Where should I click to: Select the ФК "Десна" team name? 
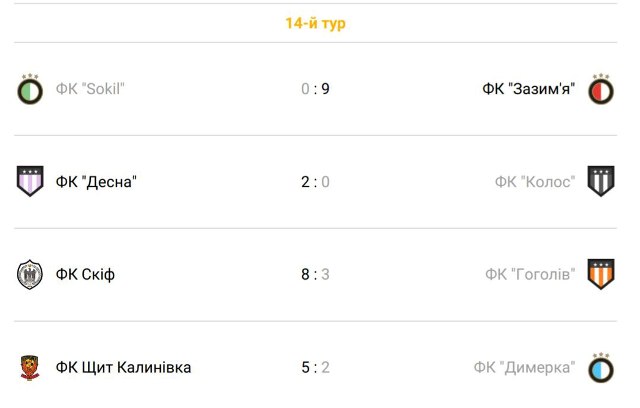(96, 182)
